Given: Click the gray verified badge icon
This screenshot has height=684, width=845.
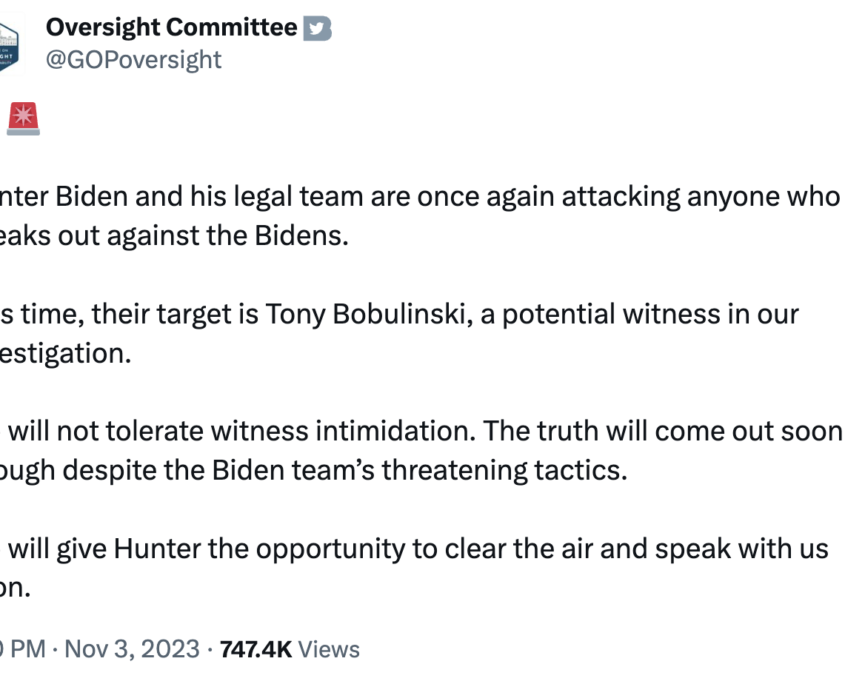Looking at the screenshot, I should [x=317, y=28].
